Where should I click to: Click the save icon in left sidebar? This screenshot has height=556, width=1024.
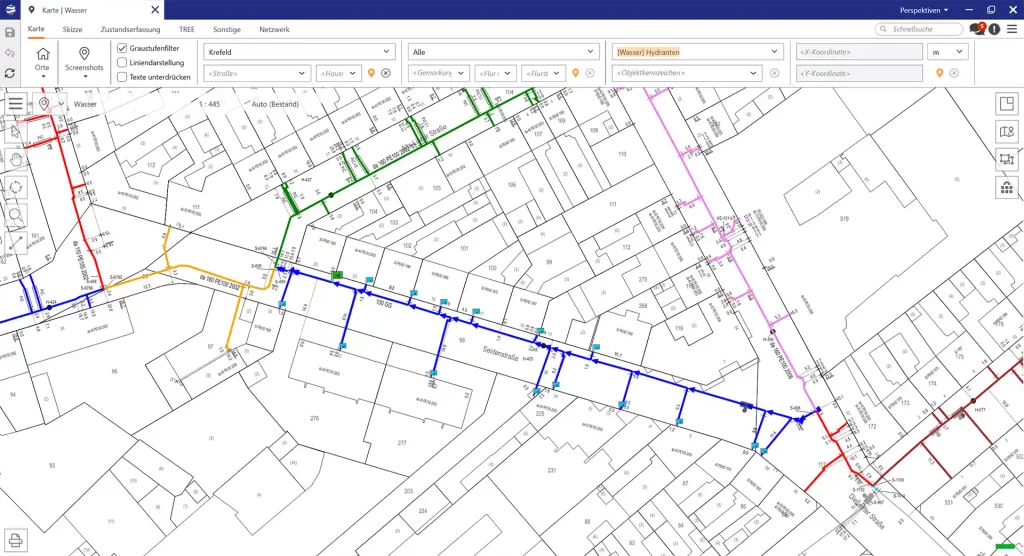(x=9, y=32)
